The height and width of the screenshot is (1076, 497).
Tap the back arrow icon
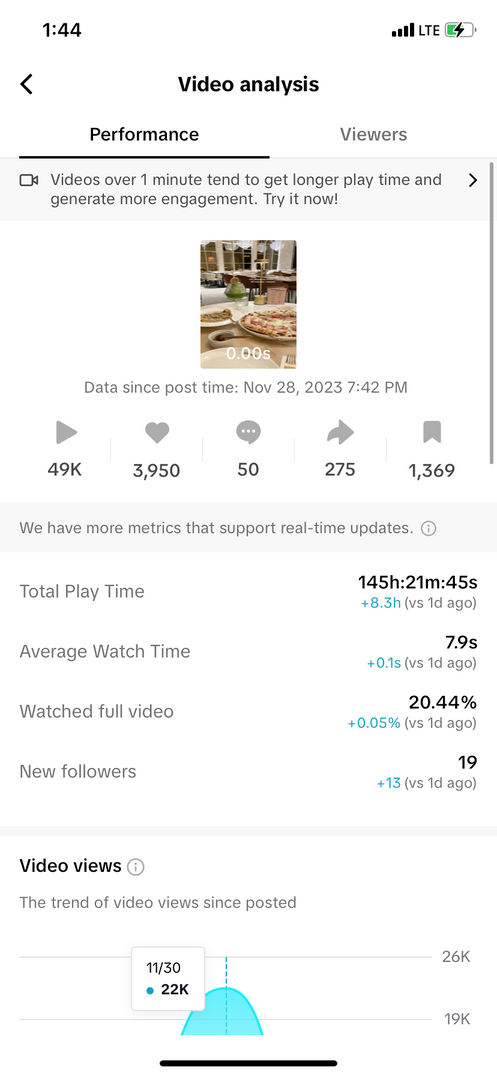click(27, 84)
